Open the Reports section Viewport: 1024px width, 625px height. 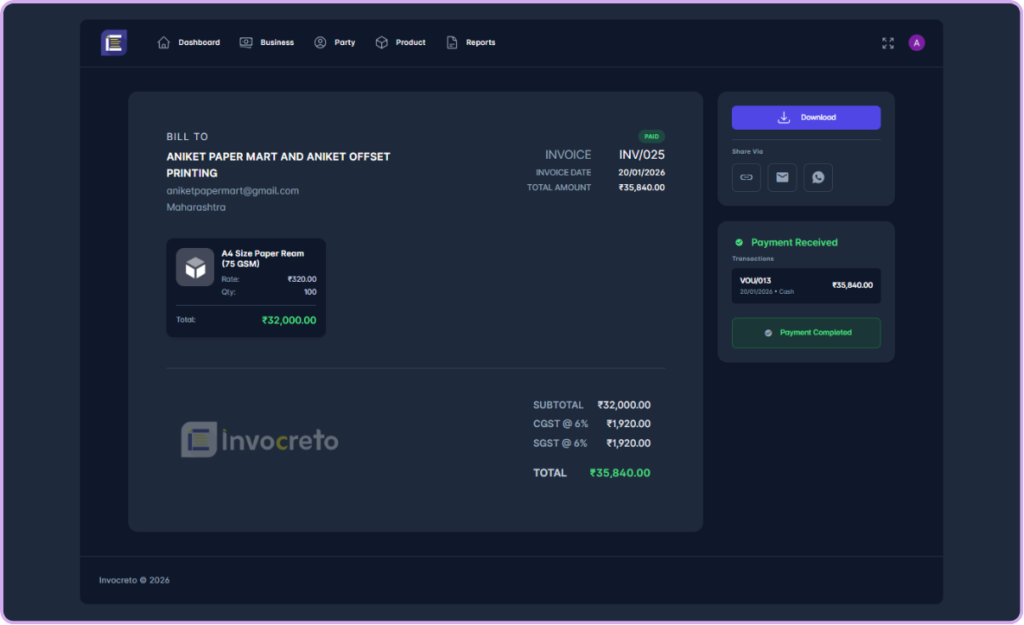pyautogui.click(x=471, y=43)
